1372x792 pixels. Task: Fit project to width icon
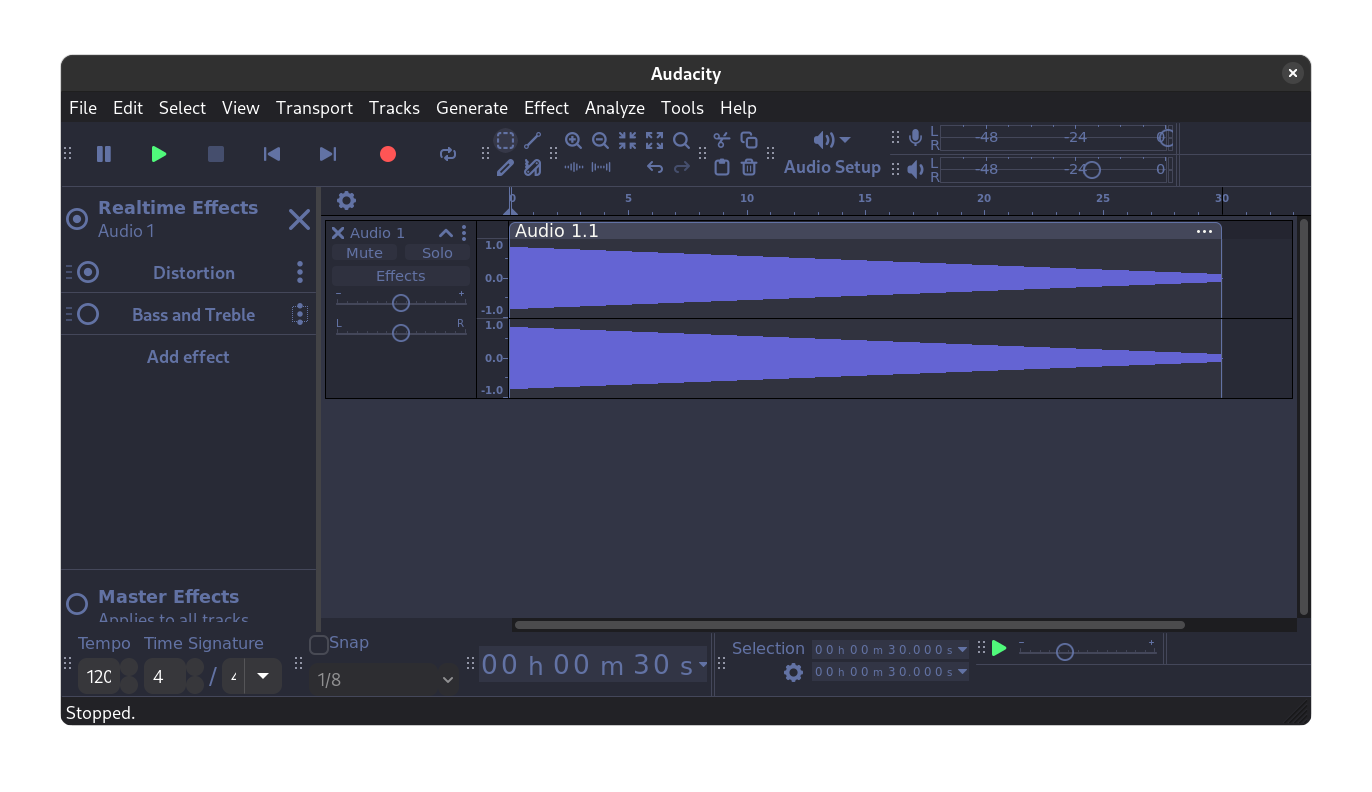654,141
